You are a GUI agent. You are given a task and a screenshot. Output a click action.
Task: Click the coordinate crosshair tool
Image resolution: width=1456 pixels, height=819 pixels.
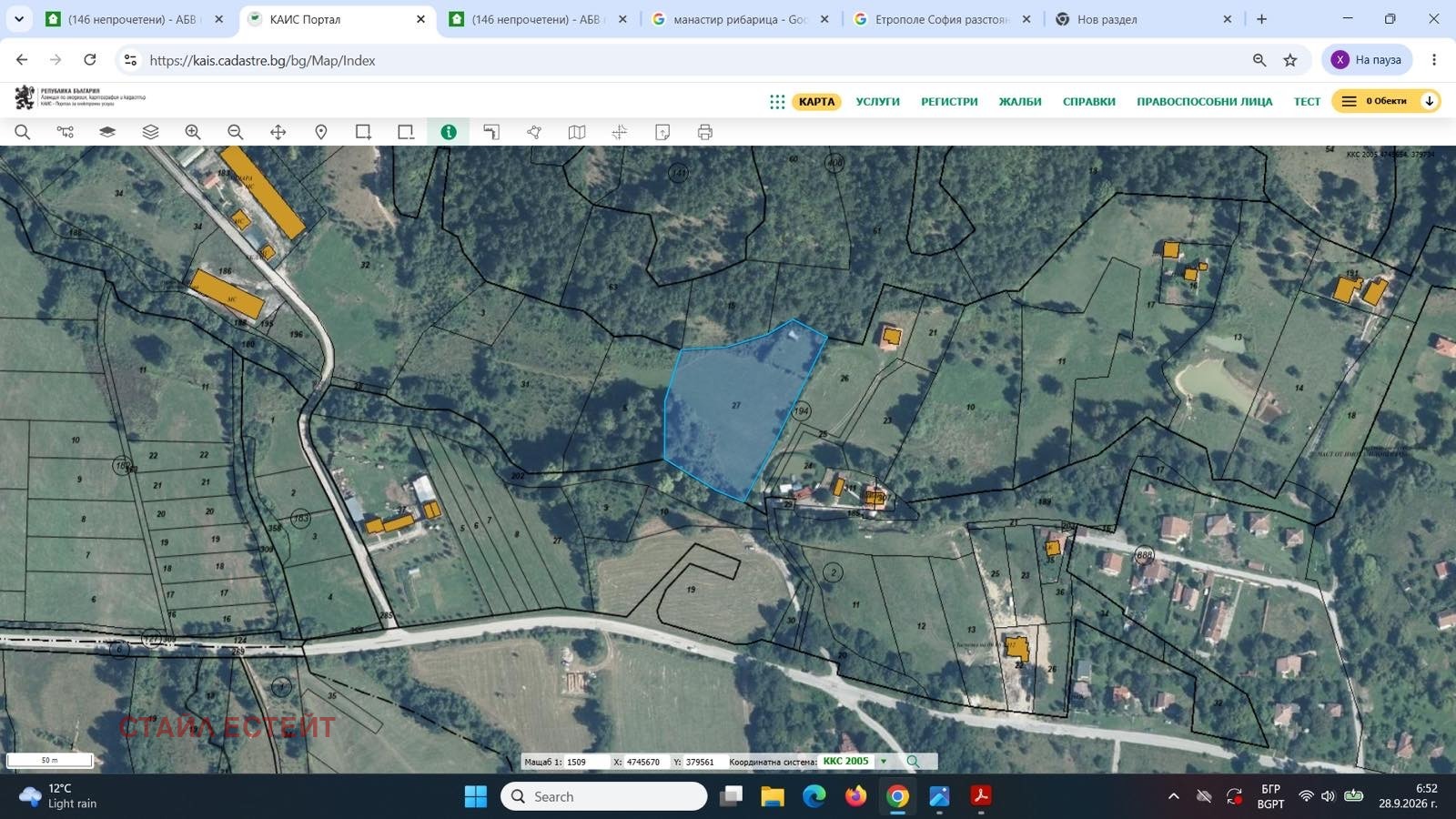[x=620, y=132]
